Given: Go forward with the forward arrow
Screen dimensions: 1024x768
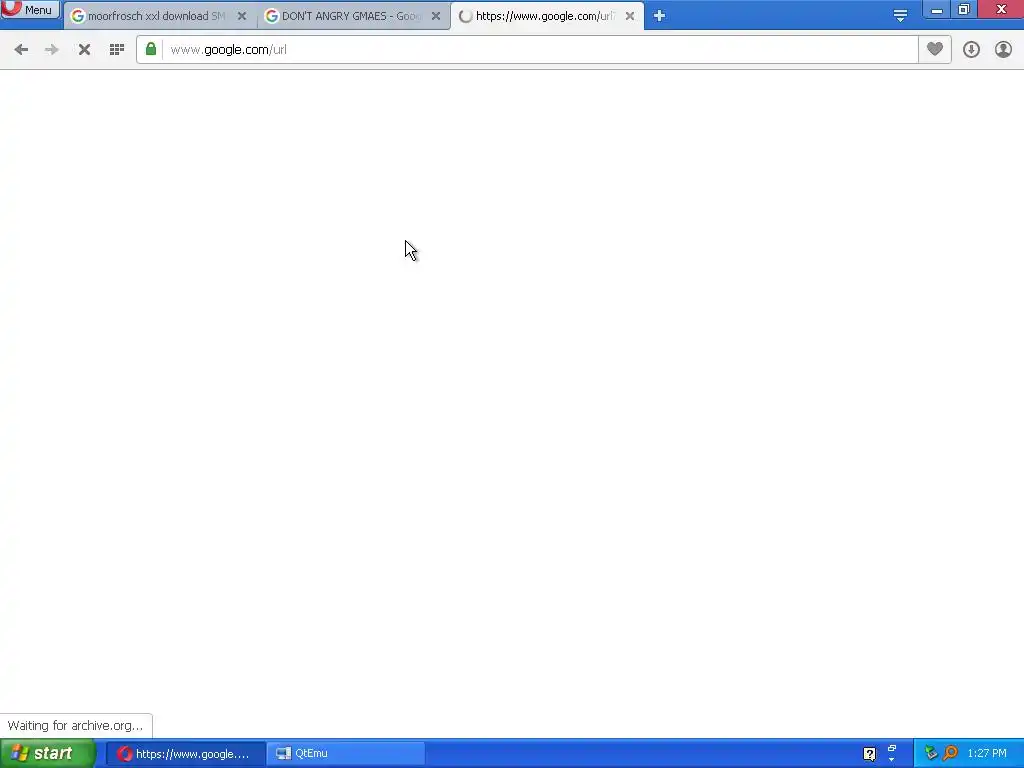Looking at the screenshot, I should [x=52, y=50].
